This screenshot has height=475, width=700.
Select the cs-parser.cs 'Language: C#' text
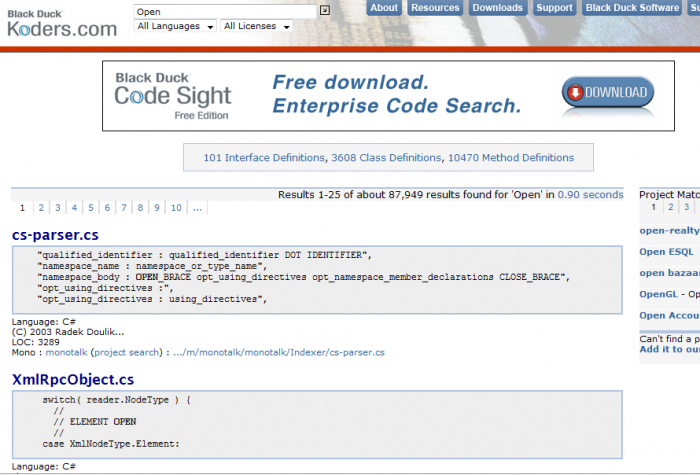point(44,322)
